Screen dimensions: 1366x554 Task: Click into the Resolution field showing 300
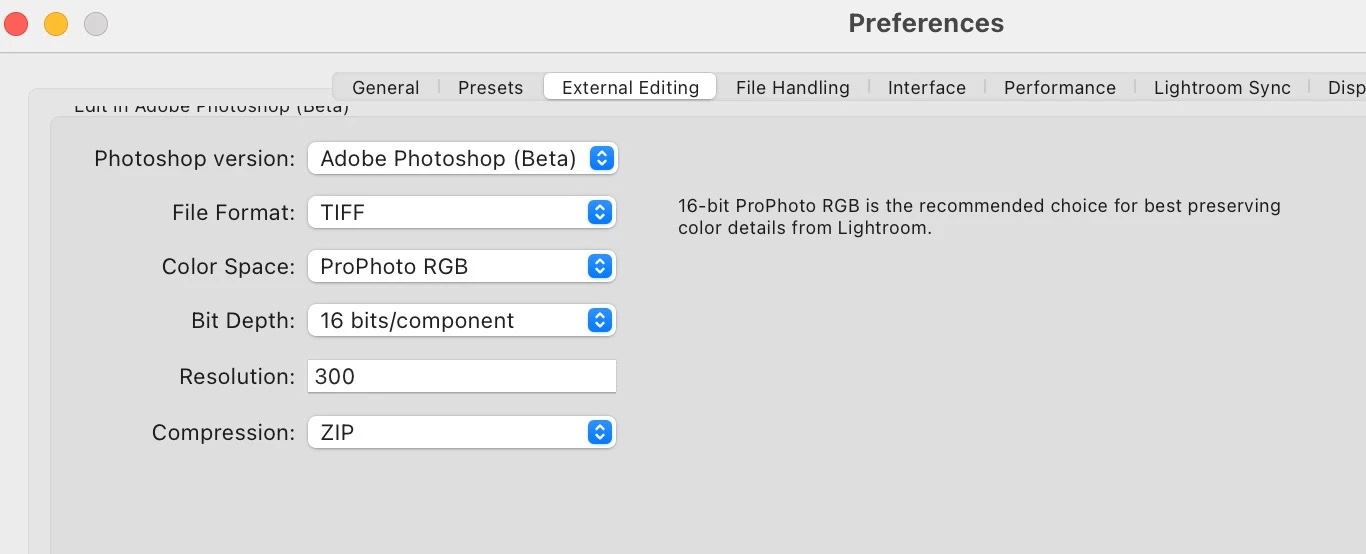[462, 377]
